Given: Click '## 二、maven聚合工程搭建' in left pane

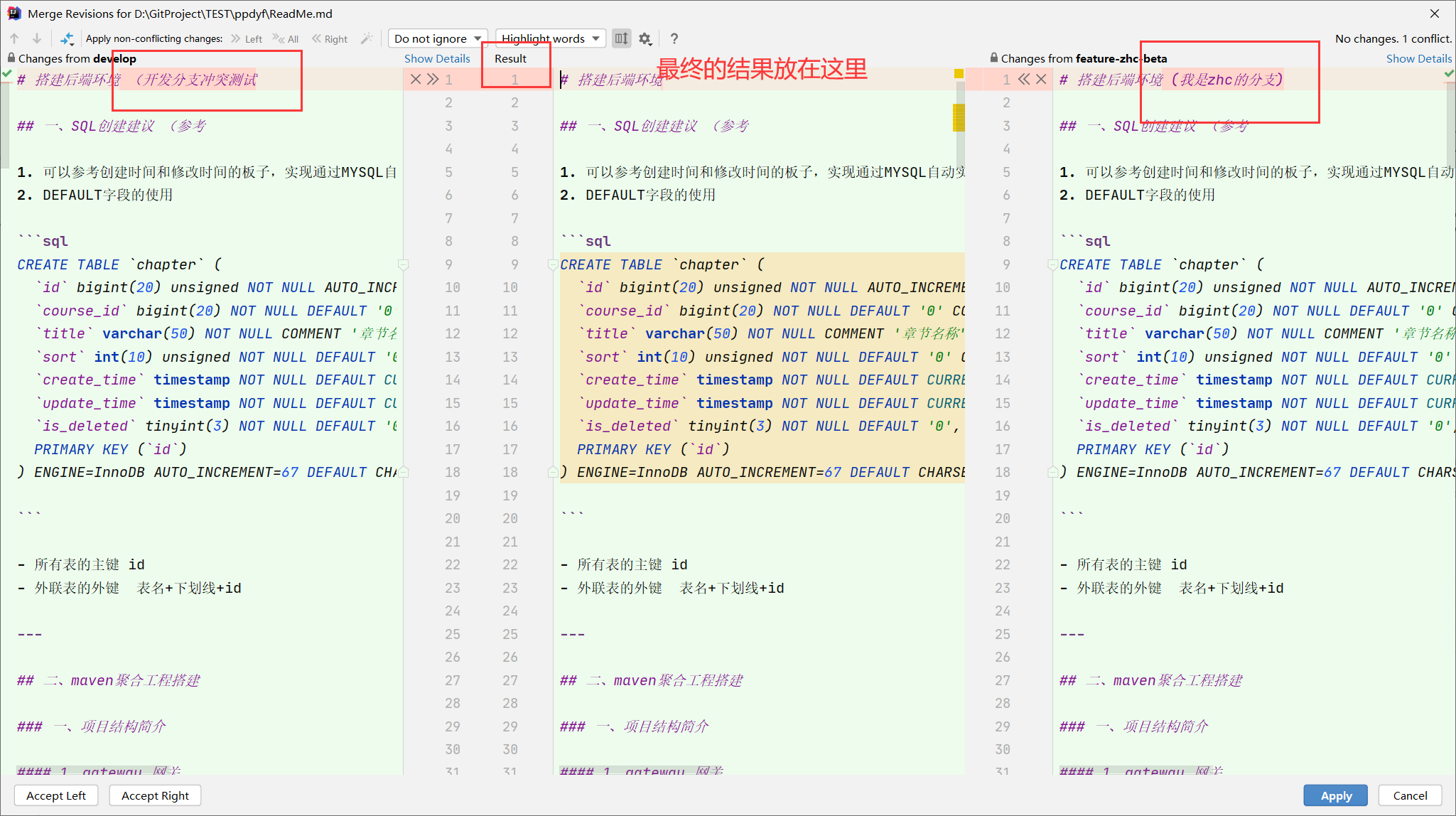Looking at the screenshot, I should tap(109, 680).
